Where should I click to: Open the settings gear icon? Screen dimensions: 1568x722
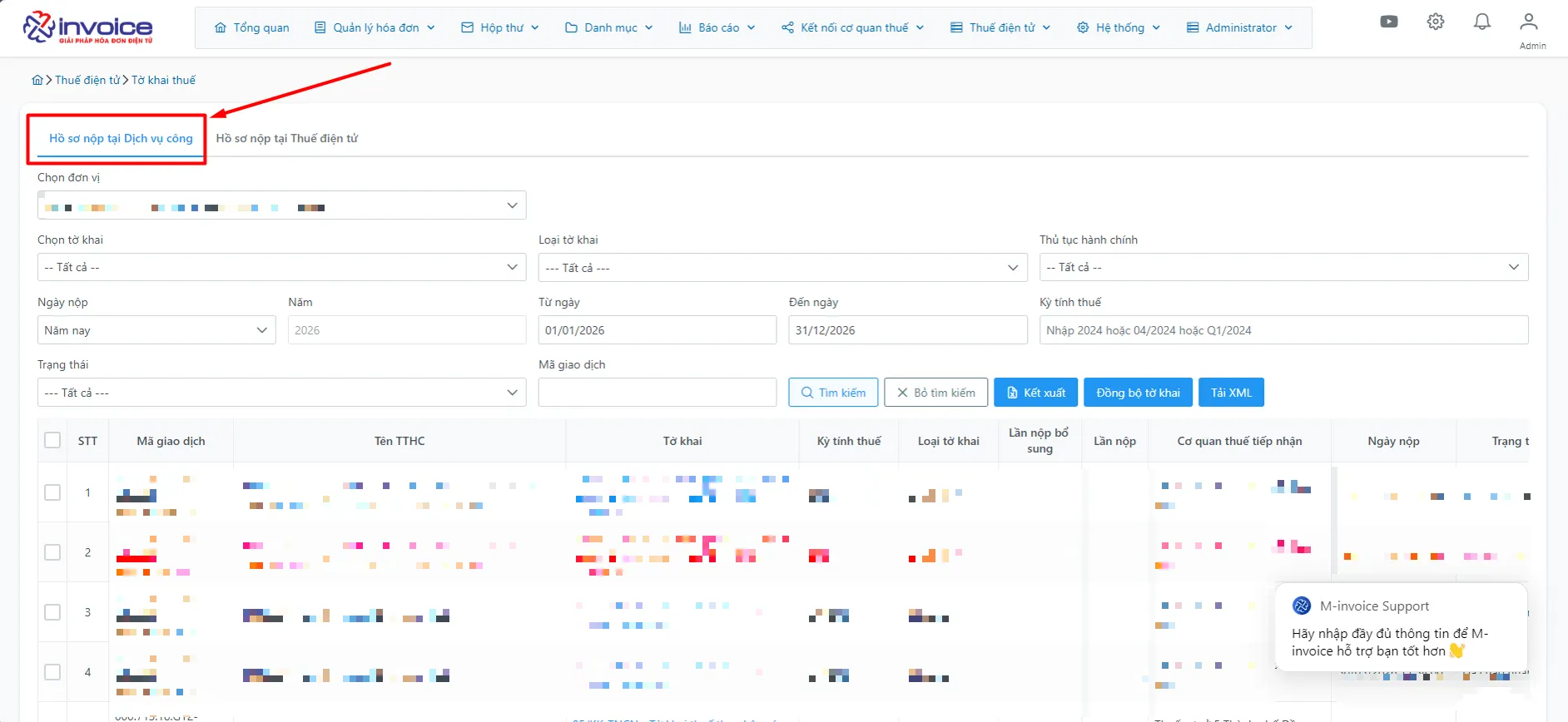point(1436,22)
